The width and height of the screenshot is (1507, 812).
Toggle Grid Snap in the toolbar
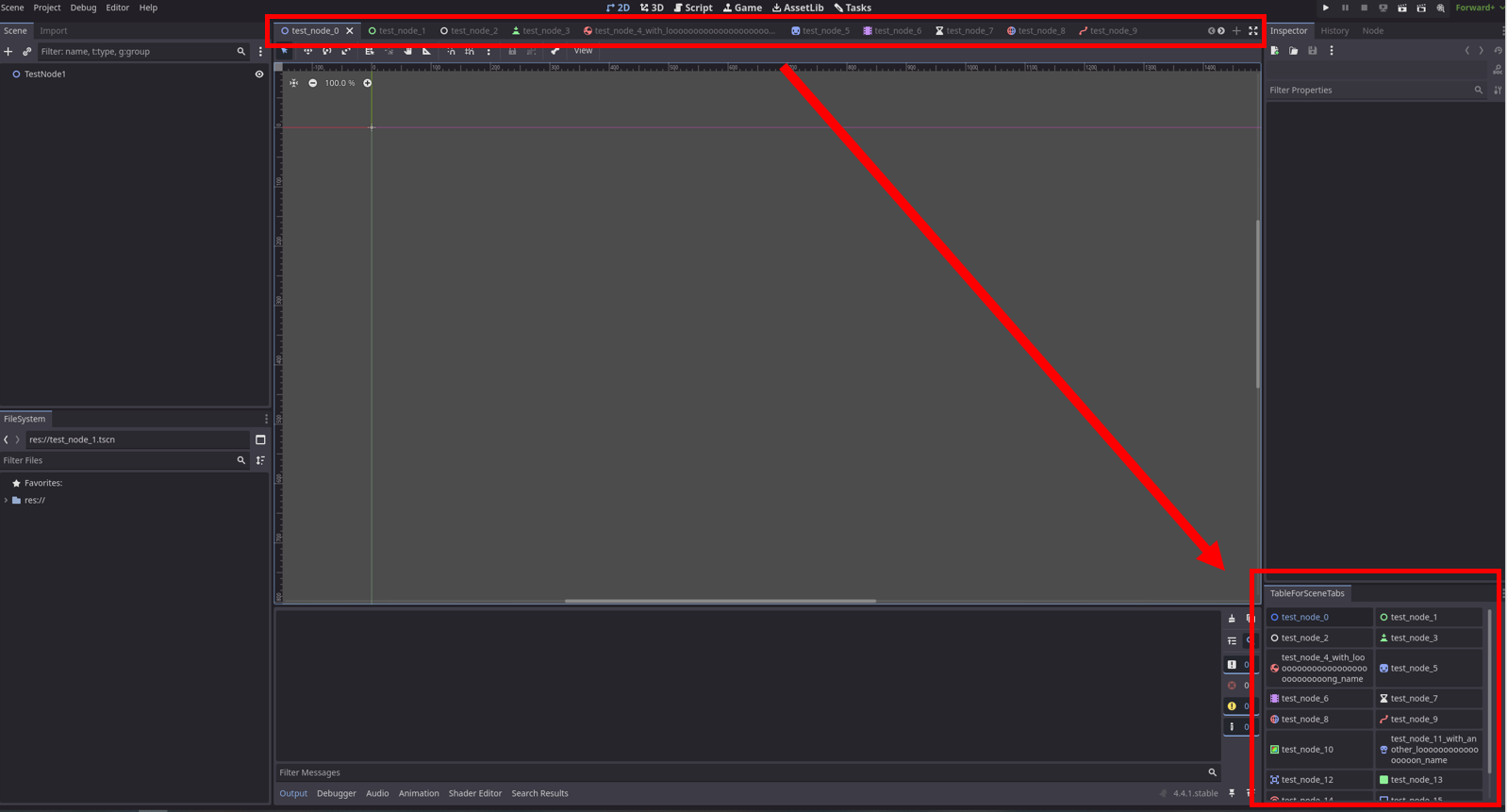tap(470, 51)
